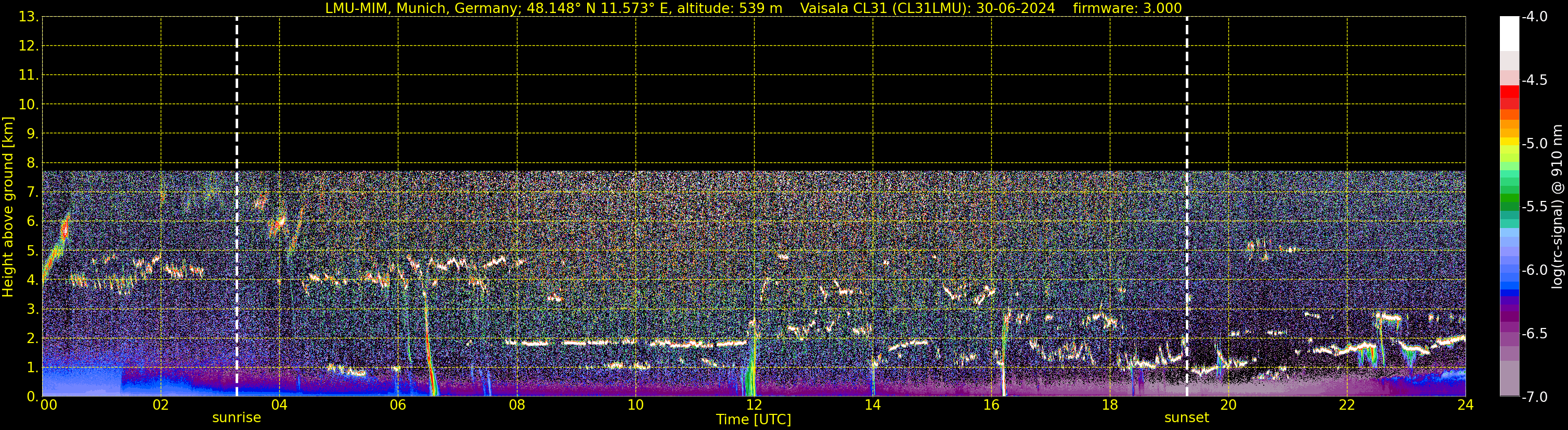
Task: Click the green segment of the colorbar
Action: 1510,198
